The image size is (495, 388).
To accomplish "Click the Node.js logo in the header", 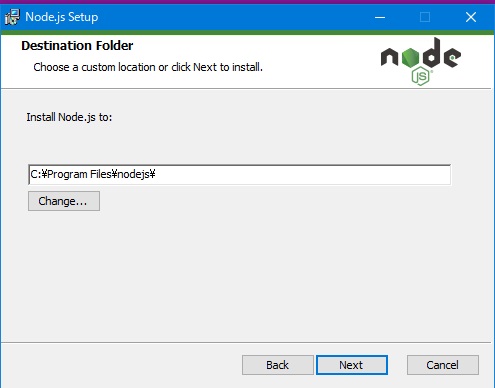I will coord(421,62).
